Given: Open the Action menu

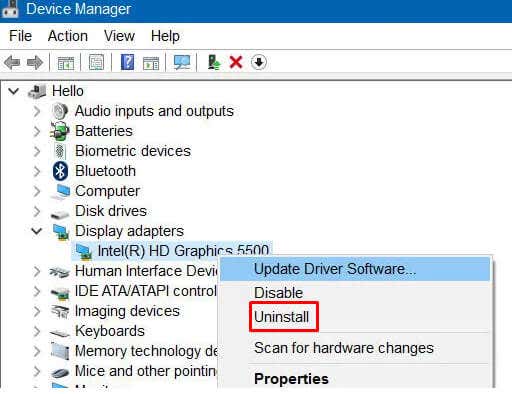Looking at the screenshot, I should click(x=68, y=36).
